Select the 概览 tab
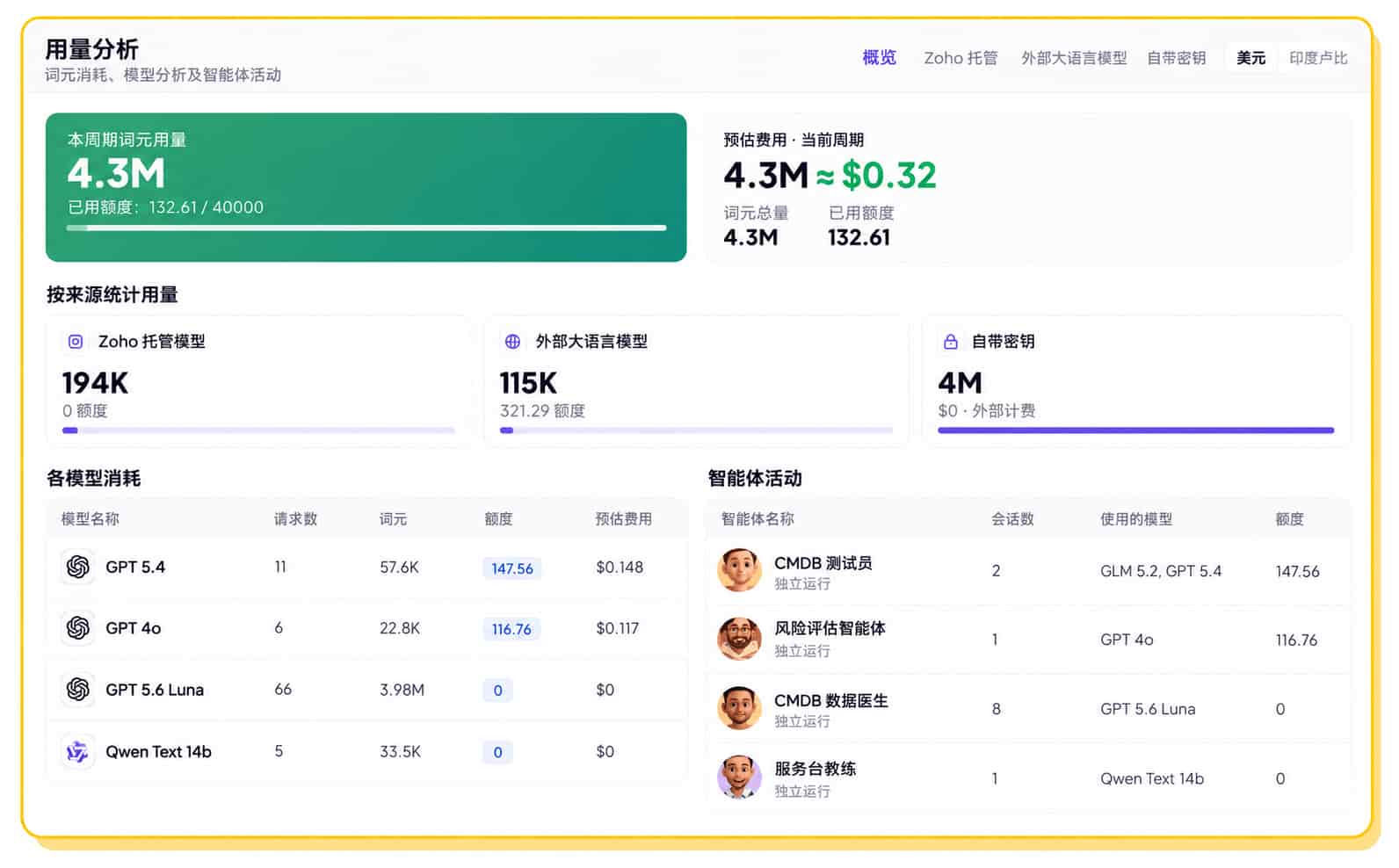 [879, 58]
